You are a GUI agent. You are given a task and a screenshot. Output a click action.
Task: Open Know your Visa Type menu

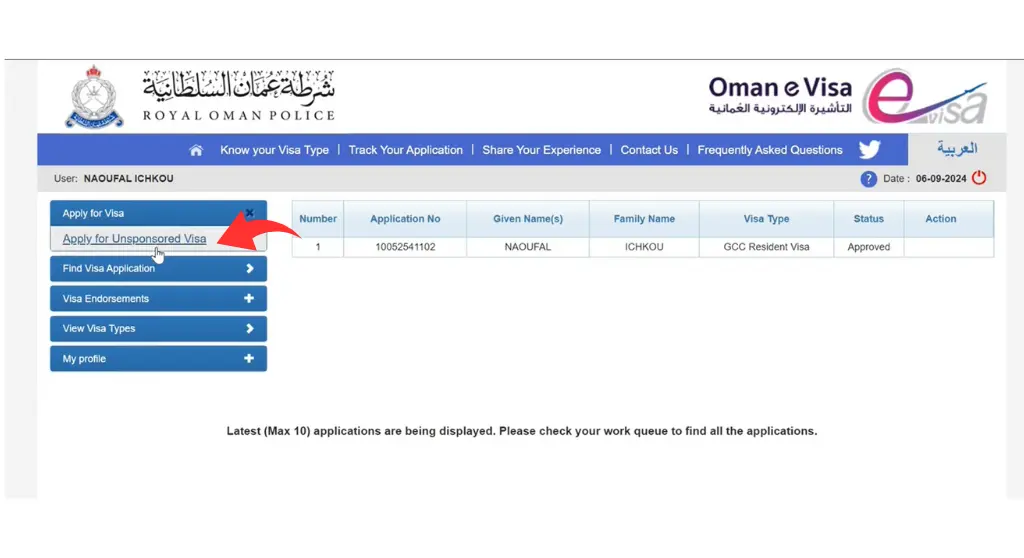(274, 150)
